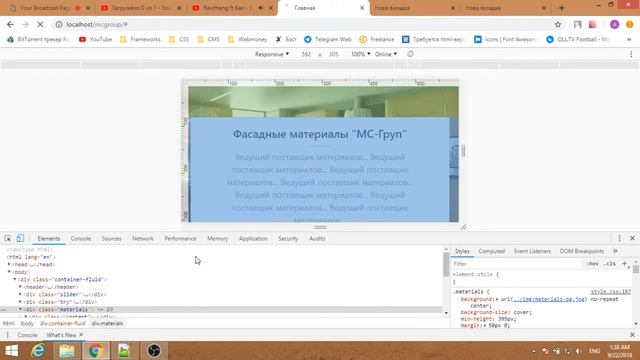Viewport: 640px width, 360px height.
Task: Open the 100% zoom dropdown
Action: click(x=361, y=54)
